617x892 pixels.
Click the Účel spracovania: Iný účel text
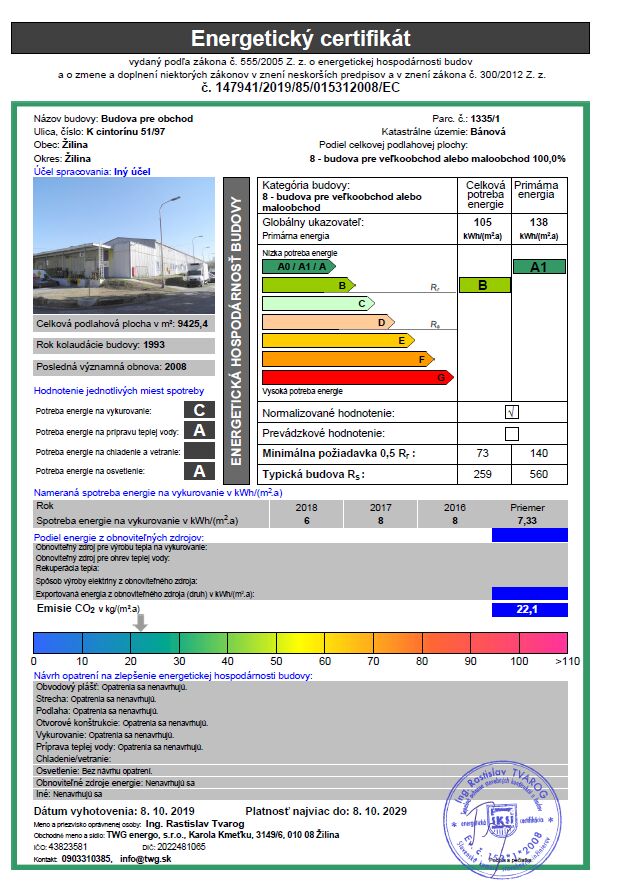tap(92, 171)
